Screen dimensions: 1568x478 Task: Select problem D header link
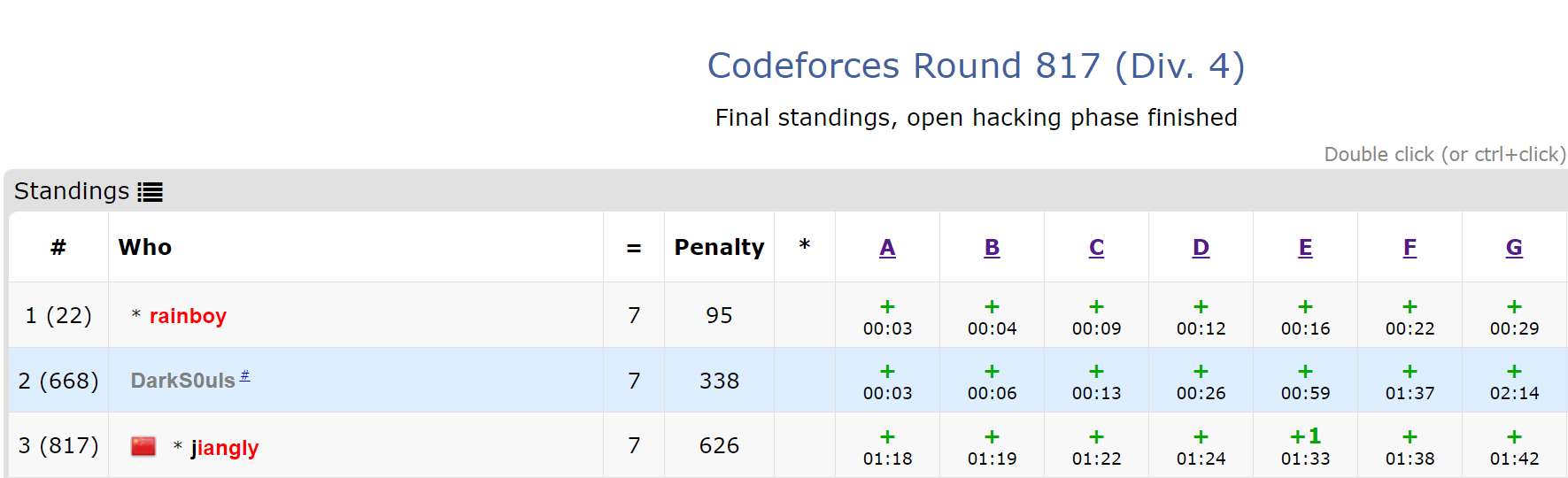point(1201,248)
